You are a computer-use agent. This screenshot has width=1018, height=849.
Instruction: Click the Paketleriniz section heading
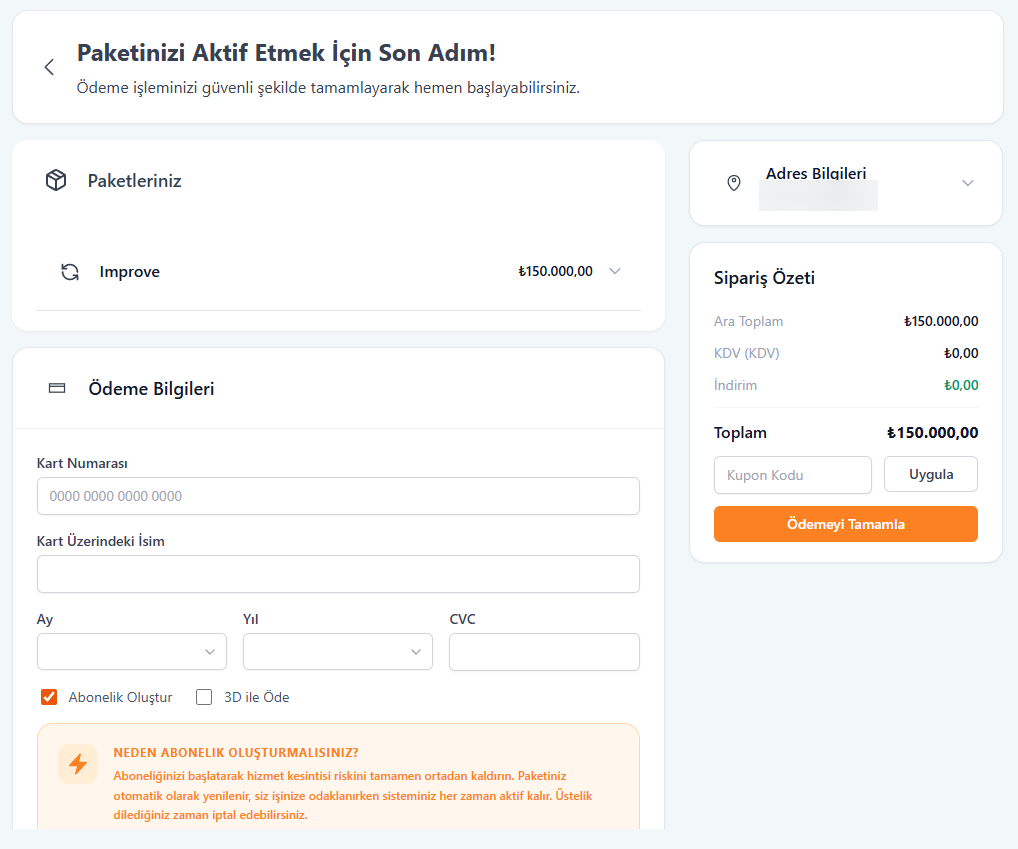[x=135, y=181]
